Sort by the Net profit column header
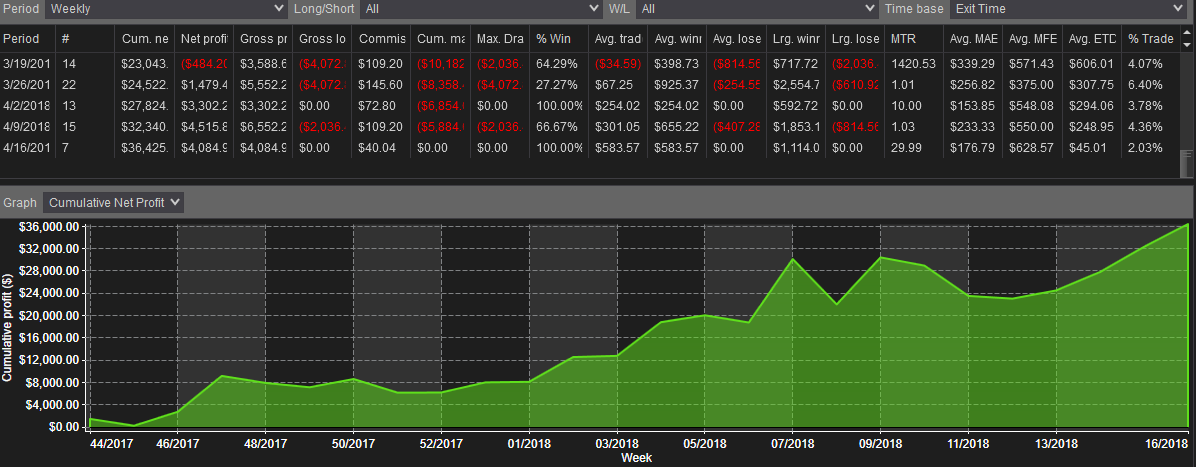 coord(203,38)
